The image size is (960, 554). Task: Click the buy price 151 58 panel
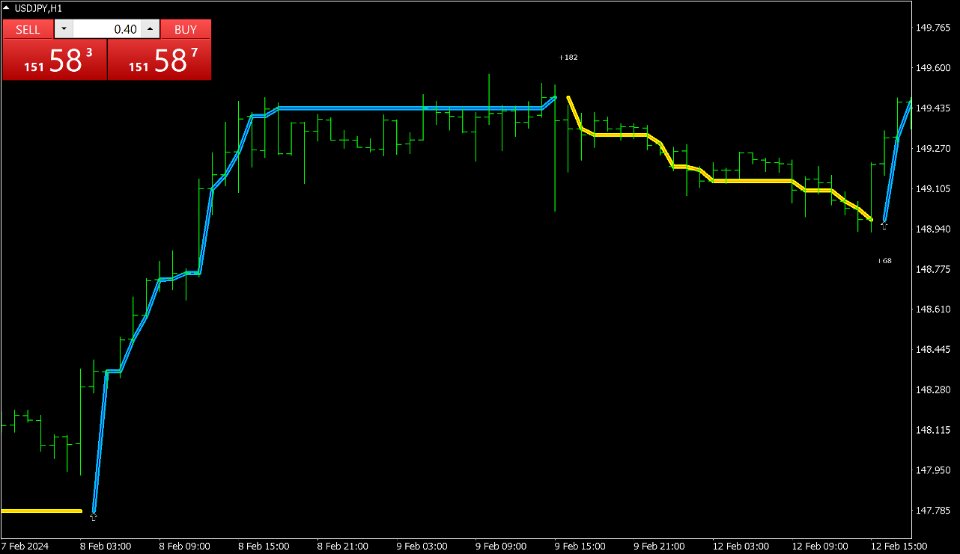point(159,60)
